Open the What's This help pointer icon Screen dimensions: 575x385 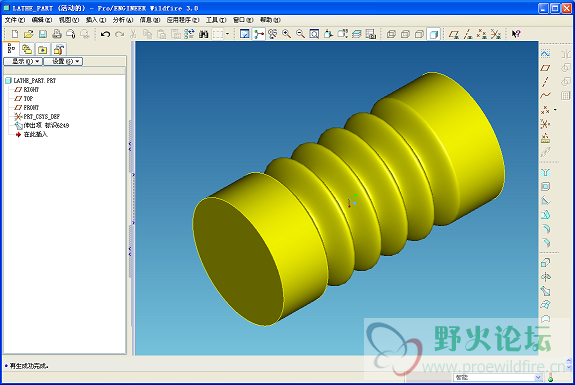pos(516,34)
